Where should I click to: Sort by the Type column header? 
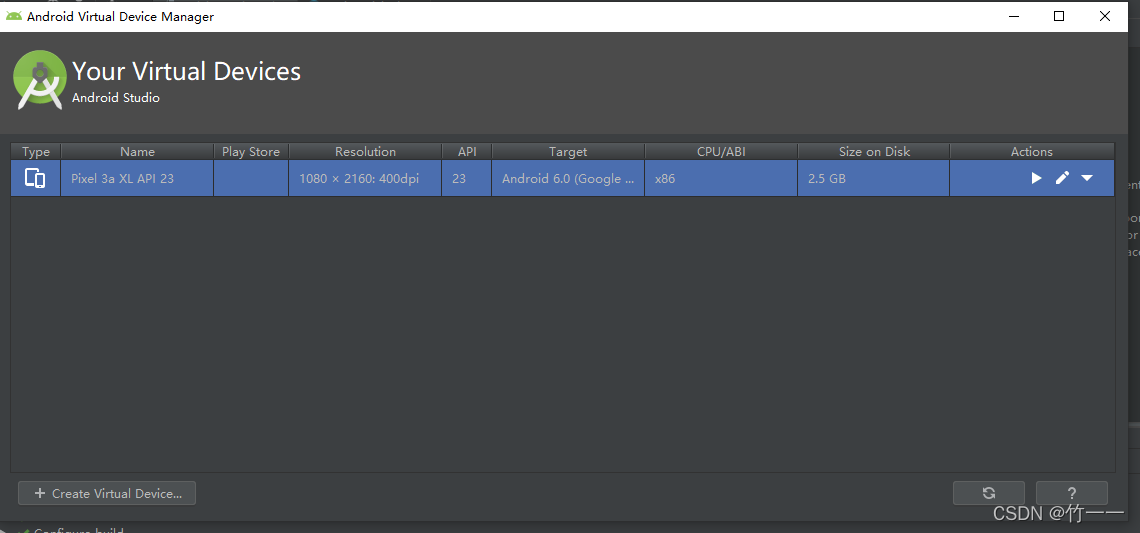(36, 151)
